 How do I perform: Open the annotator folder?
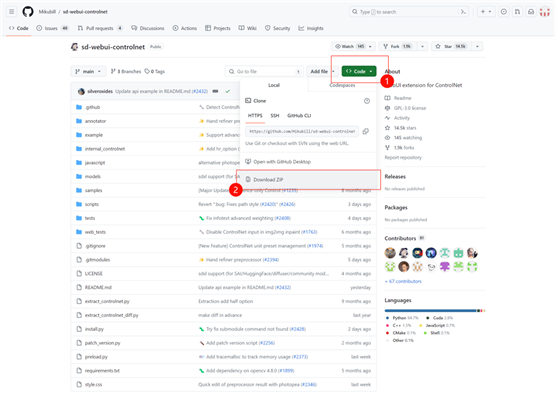pyautogui.click(x=95, y=121)
